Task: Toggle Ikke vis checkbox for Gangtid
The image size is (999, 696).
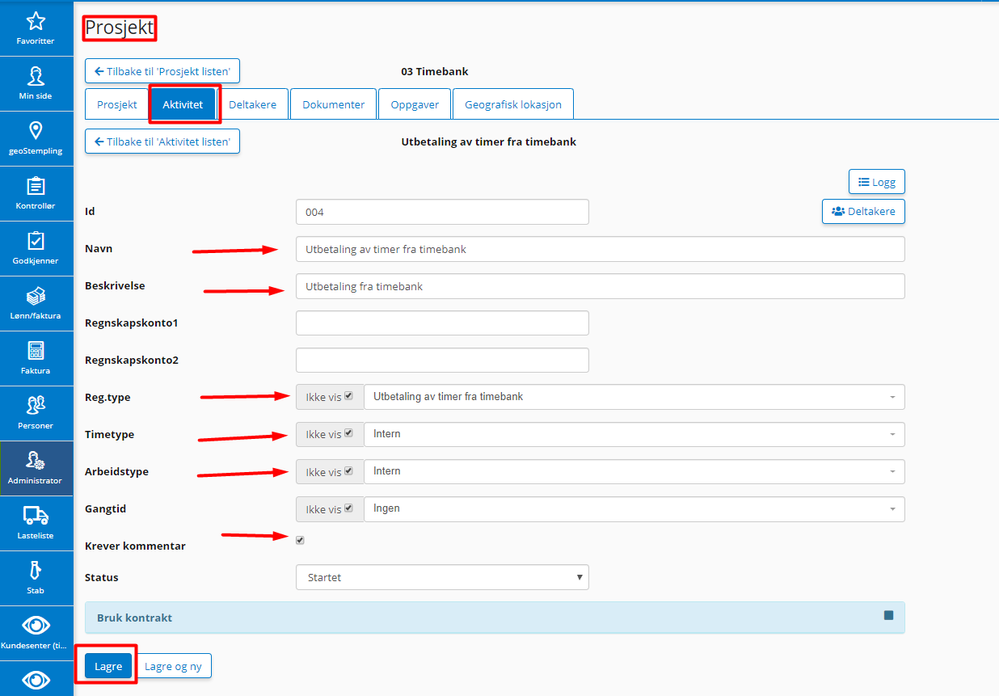Action: (349, 508)
